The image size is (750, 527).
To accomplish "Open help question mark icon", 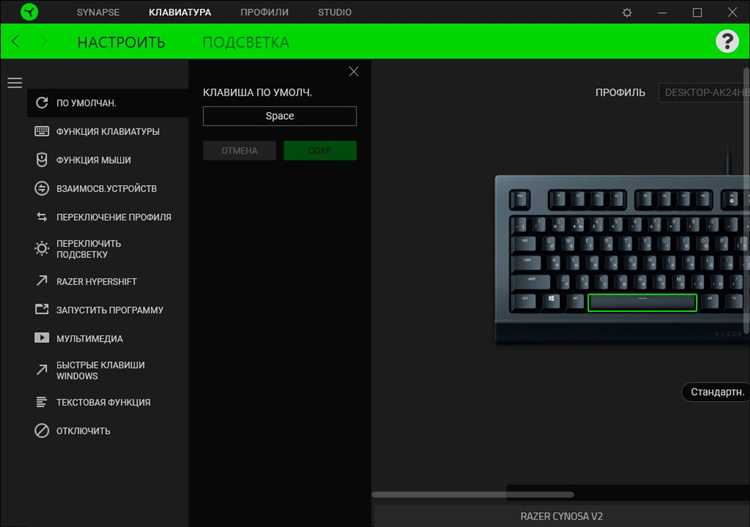I will point(727,42).
